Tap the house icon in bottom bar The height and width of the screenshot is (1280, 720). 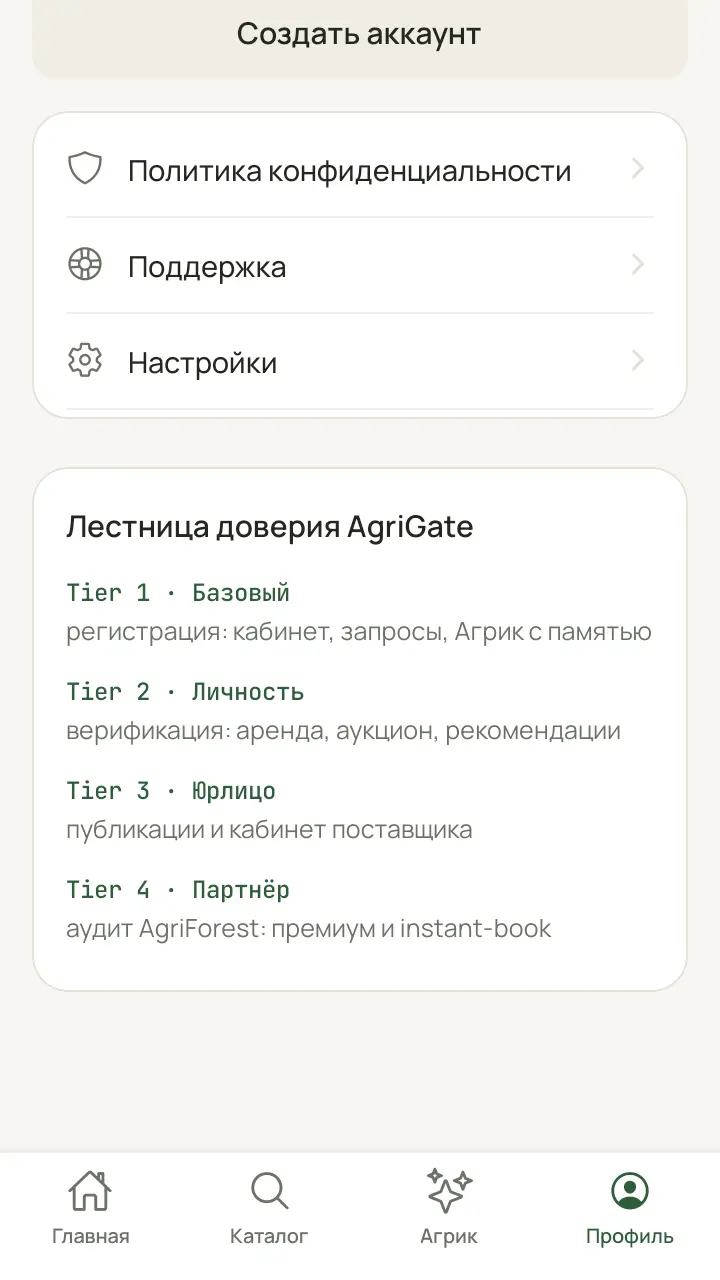pyautogui.click(x=90, y=1191)
